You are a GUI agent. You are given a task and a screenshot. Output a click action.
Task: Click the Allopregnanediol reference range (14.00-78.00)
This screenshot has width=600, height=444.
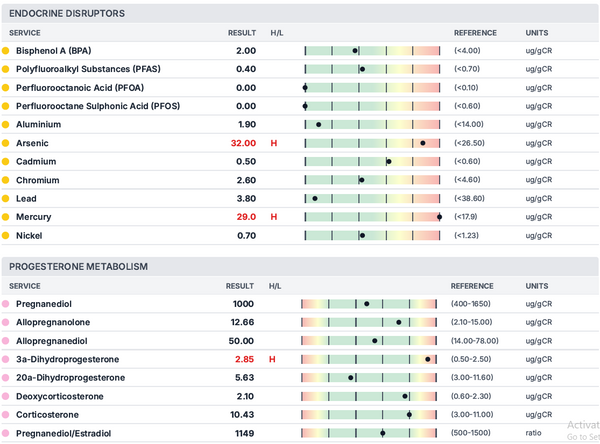point(482,341)
